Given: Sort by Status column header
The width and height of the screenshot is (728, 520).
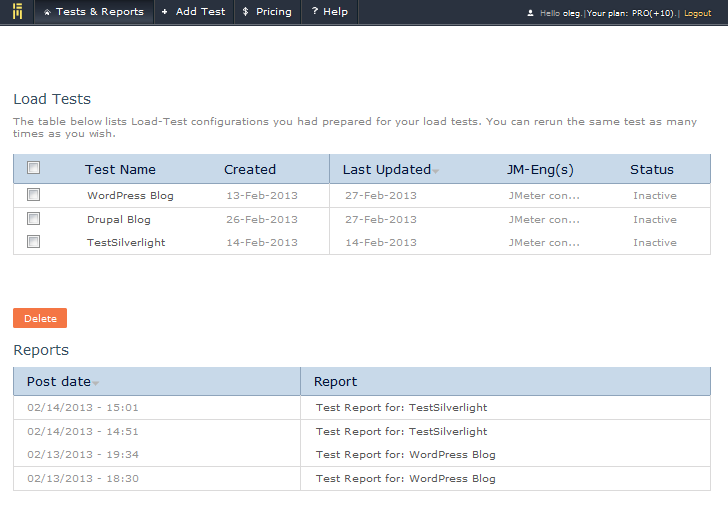Looking at the screenshot, I should pos(651,169).
